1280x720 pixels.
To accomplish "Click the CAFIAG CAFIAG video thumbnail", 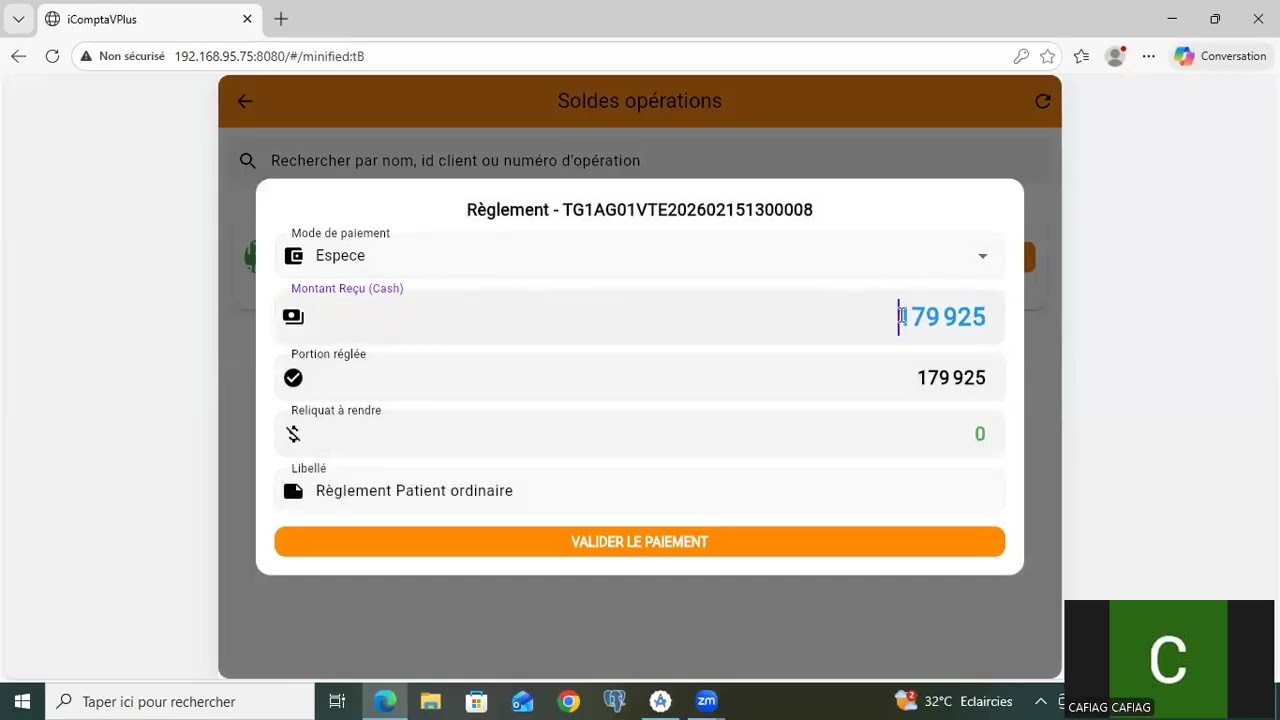I will pos(1169,660).
